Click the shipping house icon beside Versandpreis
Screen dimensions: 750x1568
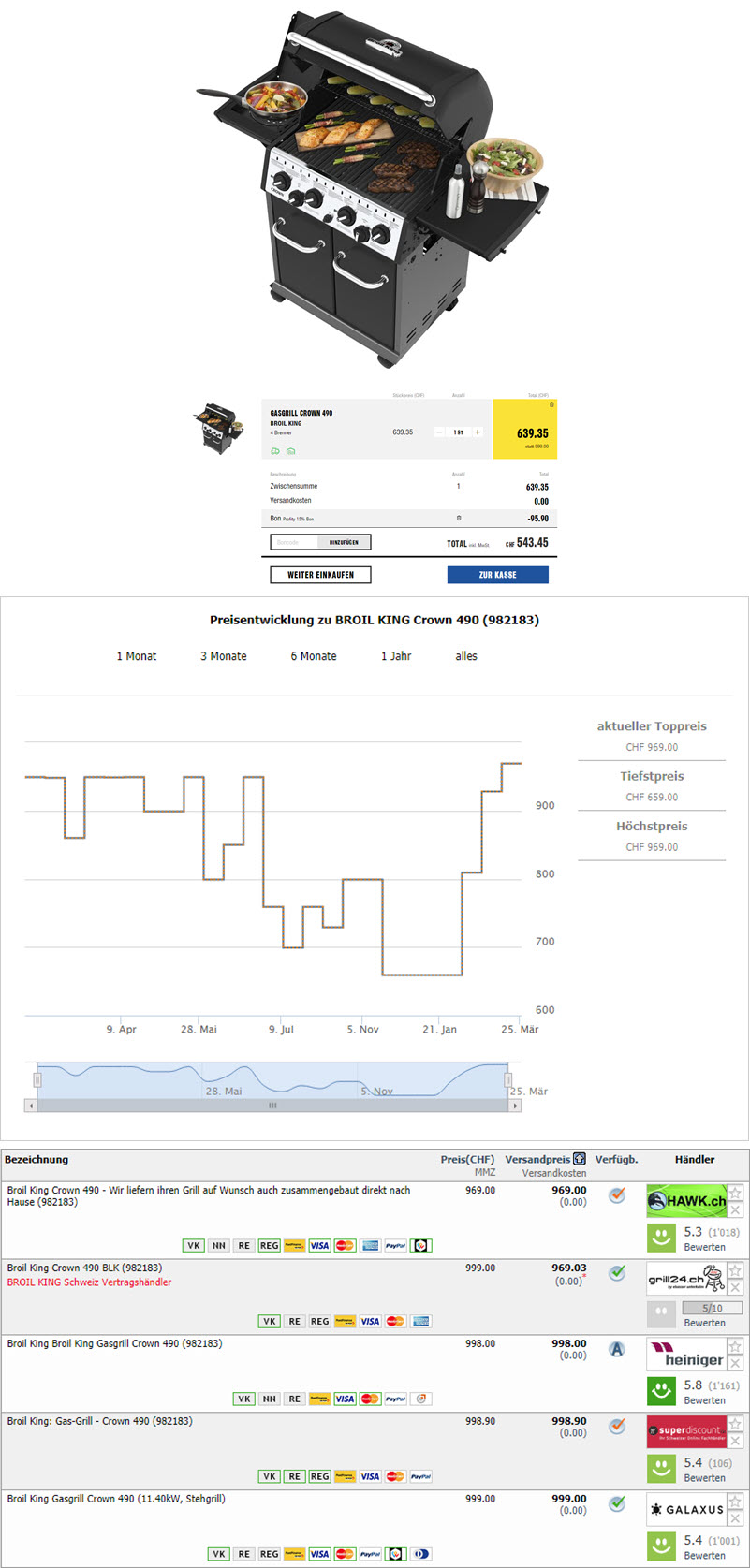tap(580, 1159)
